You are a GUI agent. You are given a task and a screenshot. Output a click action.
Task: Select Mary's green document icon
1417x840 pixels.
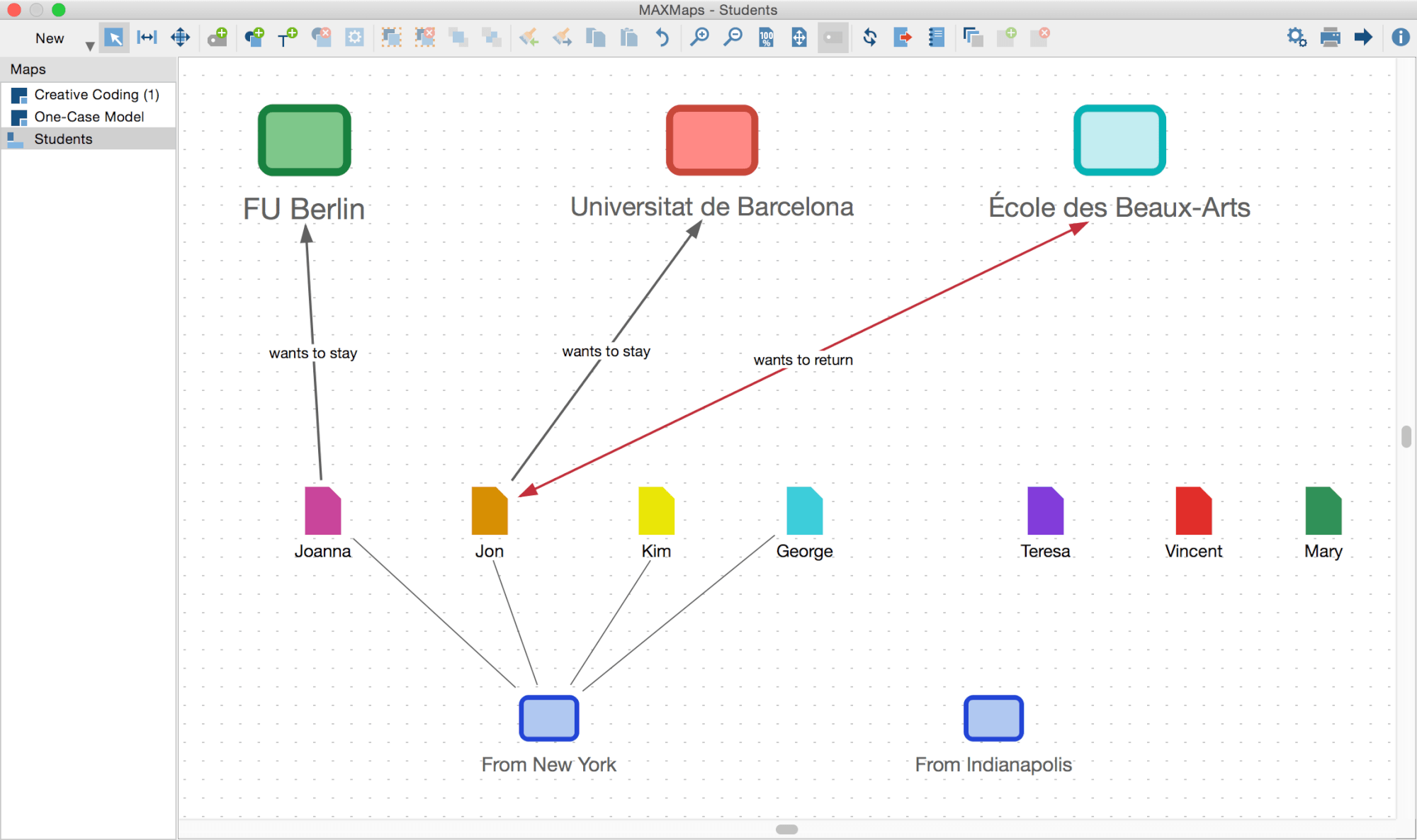pos(1323,511)
